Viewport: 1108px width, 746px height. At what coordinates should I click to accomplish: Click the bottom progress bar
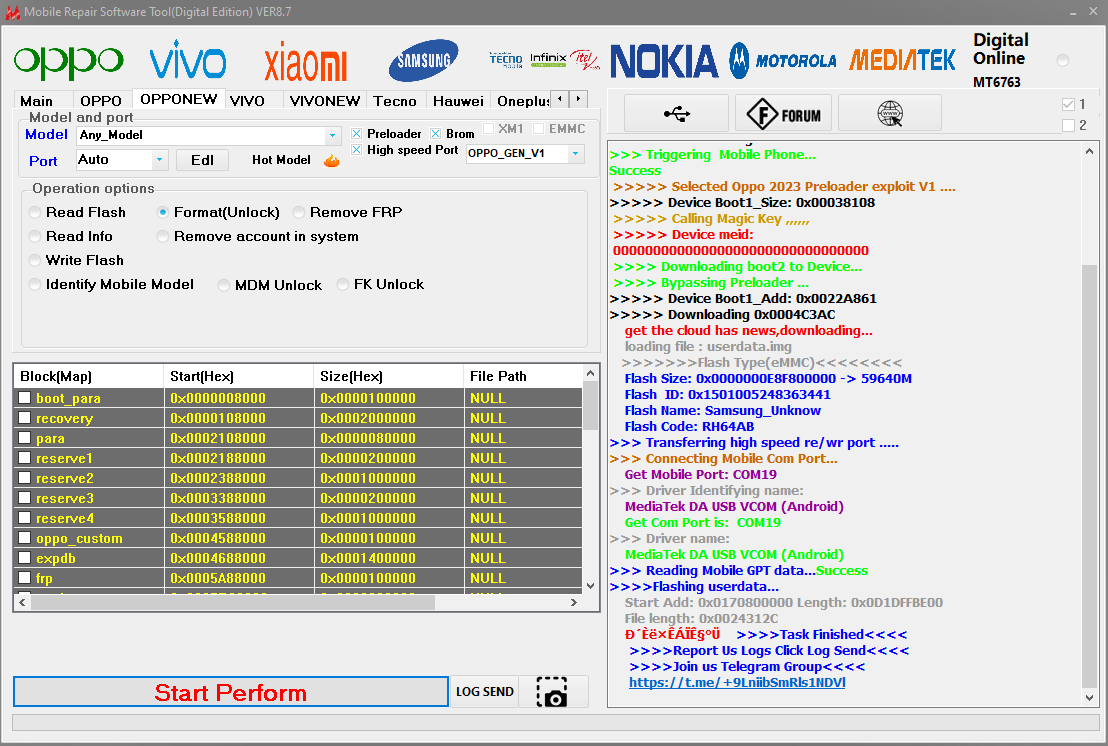(x=555, y=723)
